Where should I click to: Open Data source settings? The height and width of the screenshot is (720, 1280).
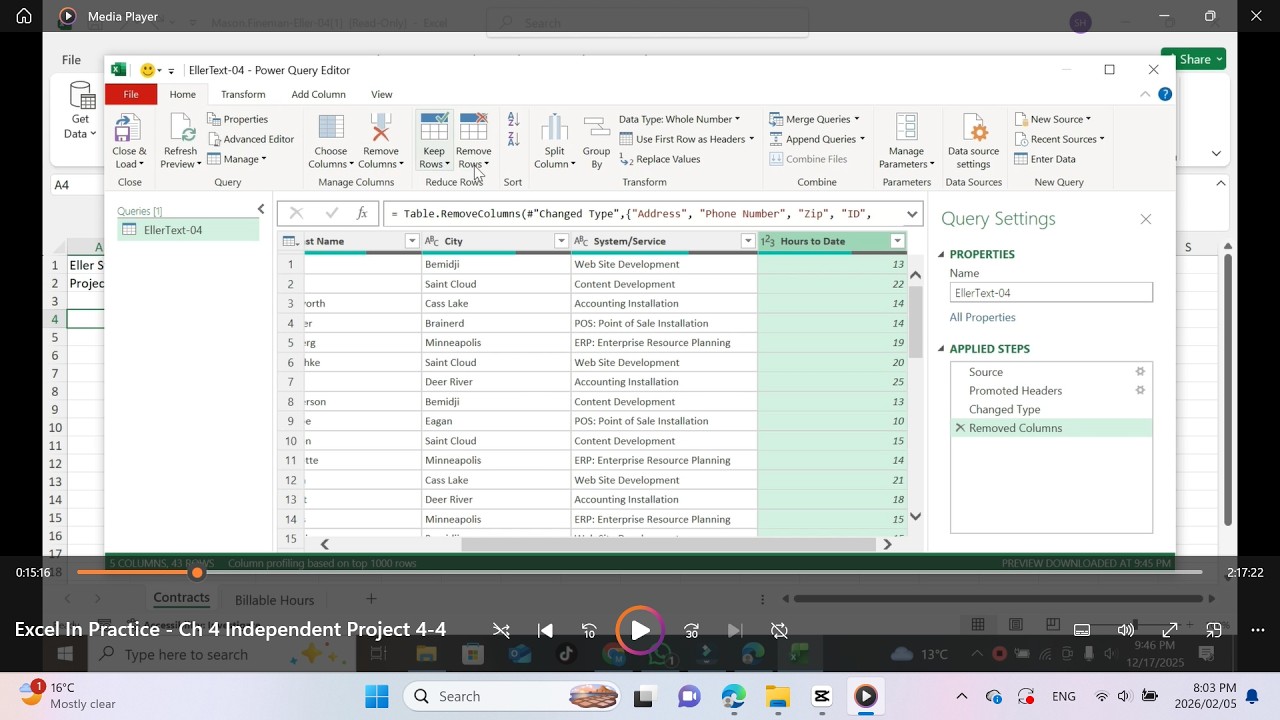coord(973,141)
